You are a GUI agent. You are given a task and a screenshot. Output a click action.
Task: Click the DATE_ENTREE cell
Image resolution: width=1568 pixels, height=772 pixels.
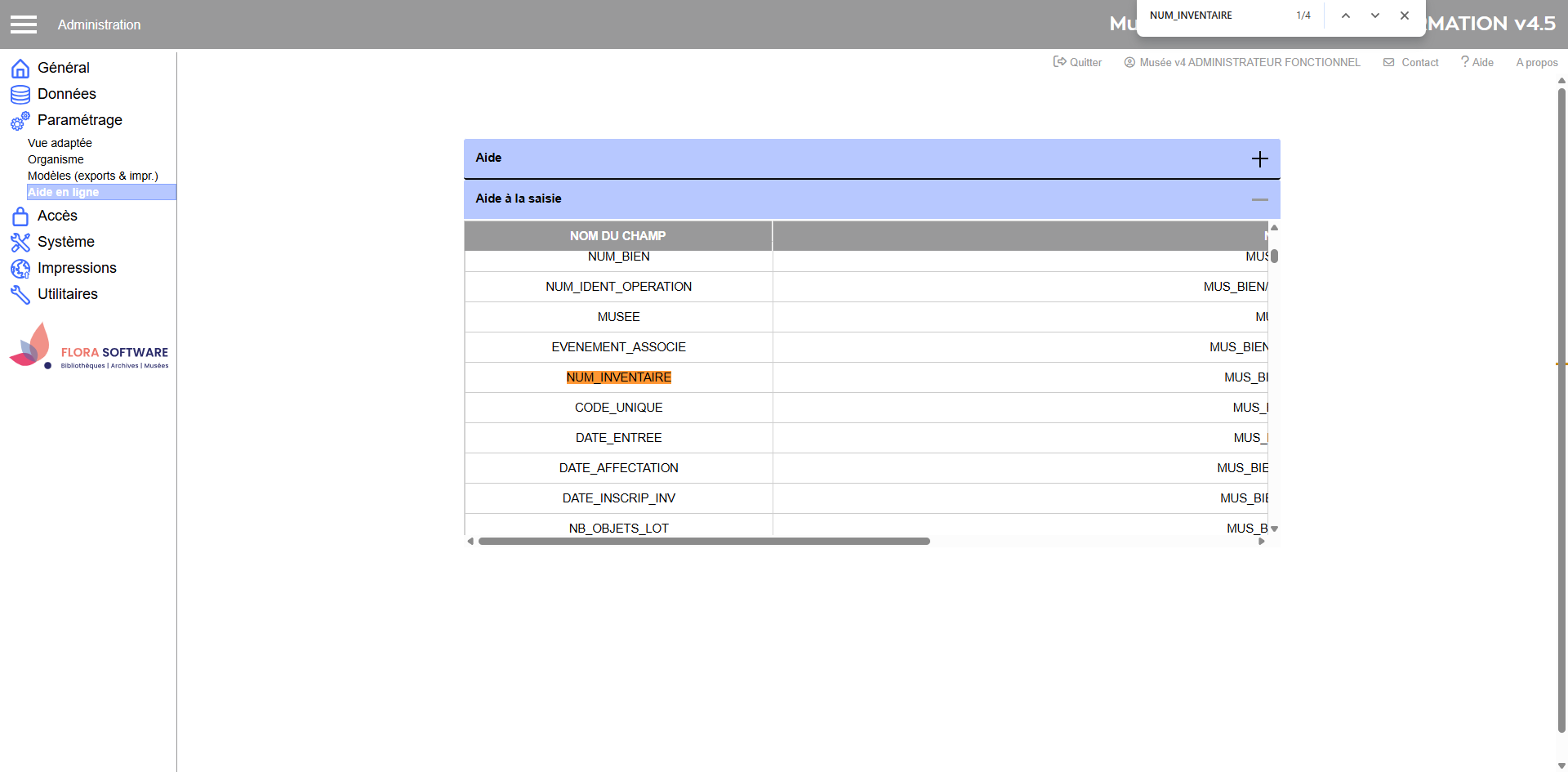[619, 438]
